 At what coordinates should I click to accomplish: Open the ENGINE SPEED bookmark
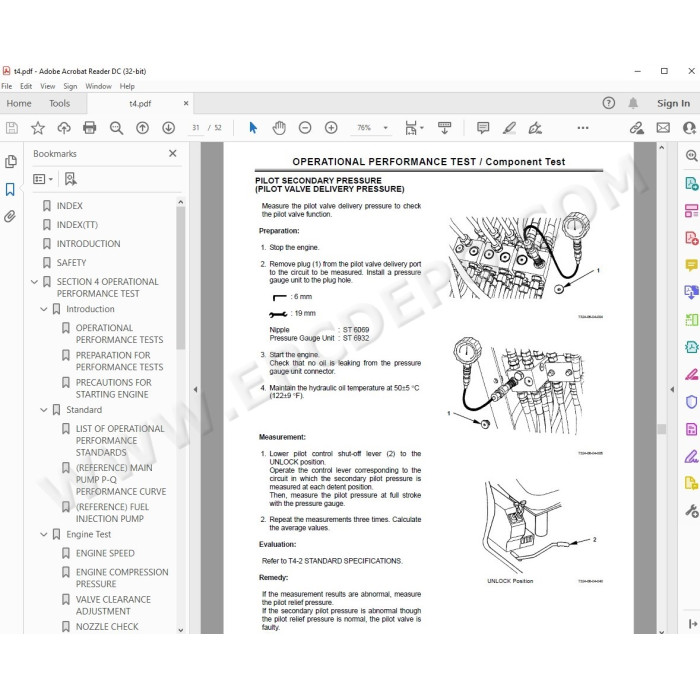click(x=105, y=554)
